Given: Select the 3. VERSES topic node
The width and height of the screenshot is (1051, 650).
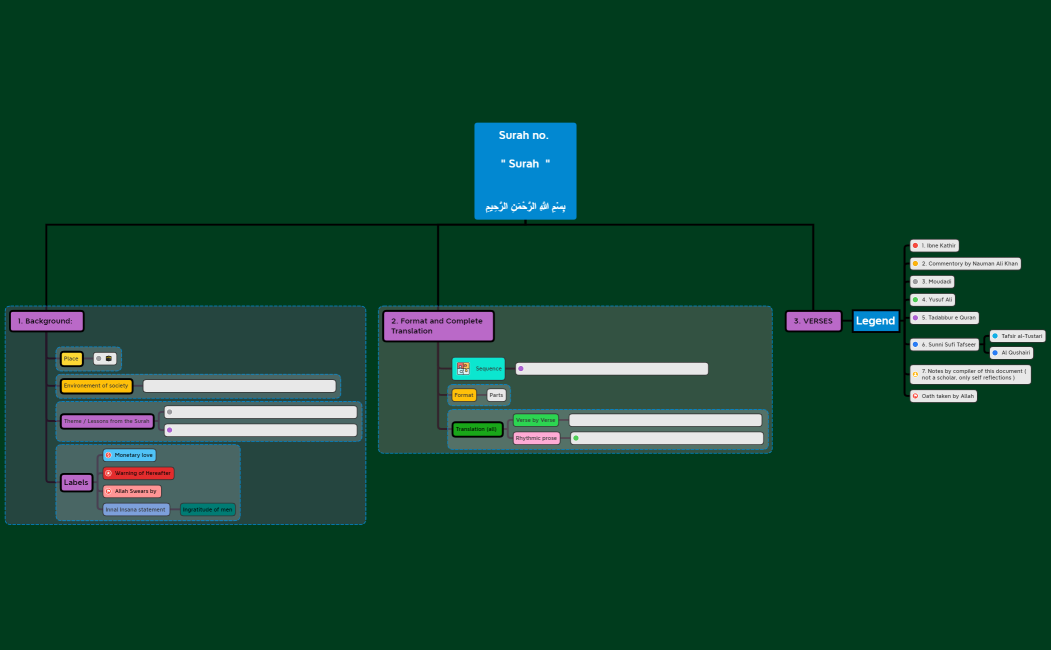Looking at the screenshot, I should point(813,321).
